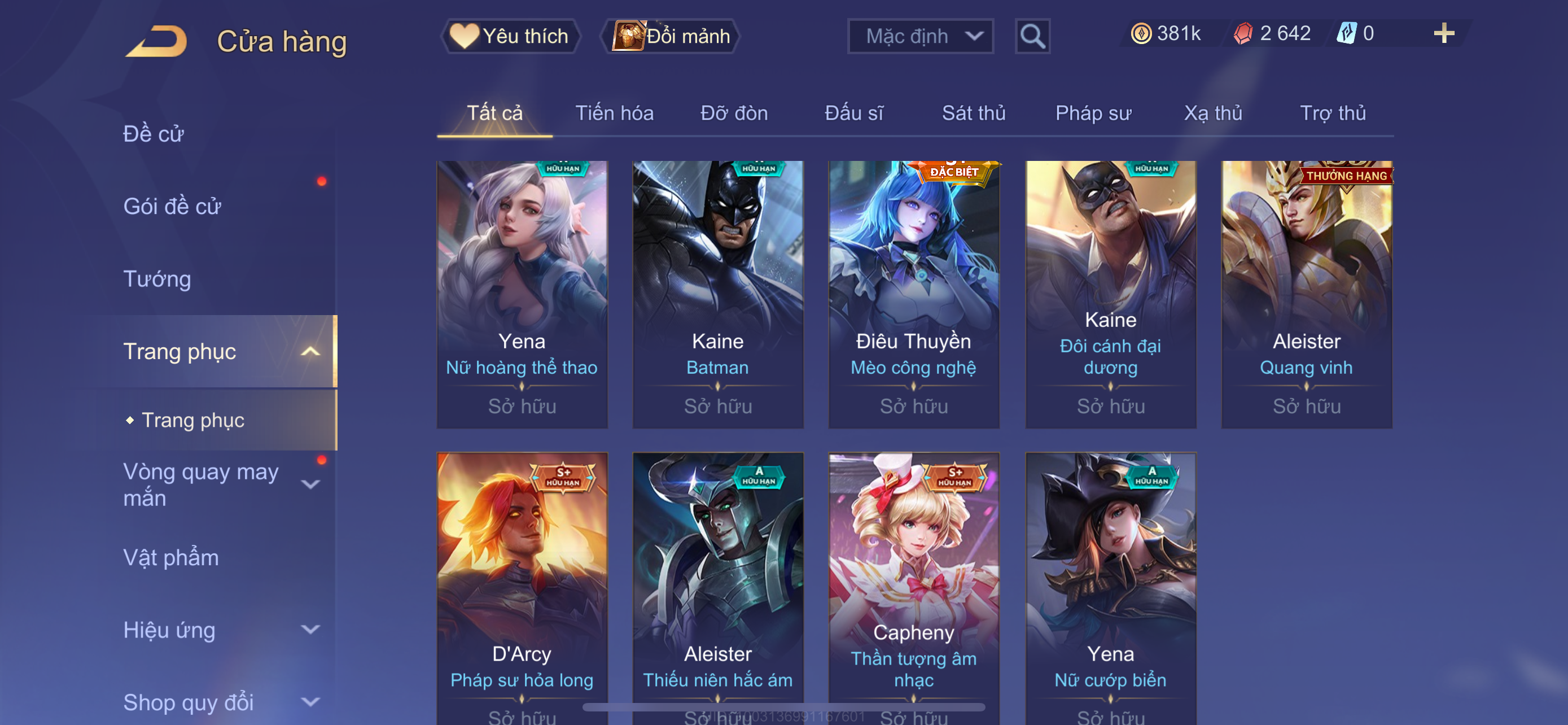
Task: Expand the Vòng quay may mắn section
Action: click(310, 484)
